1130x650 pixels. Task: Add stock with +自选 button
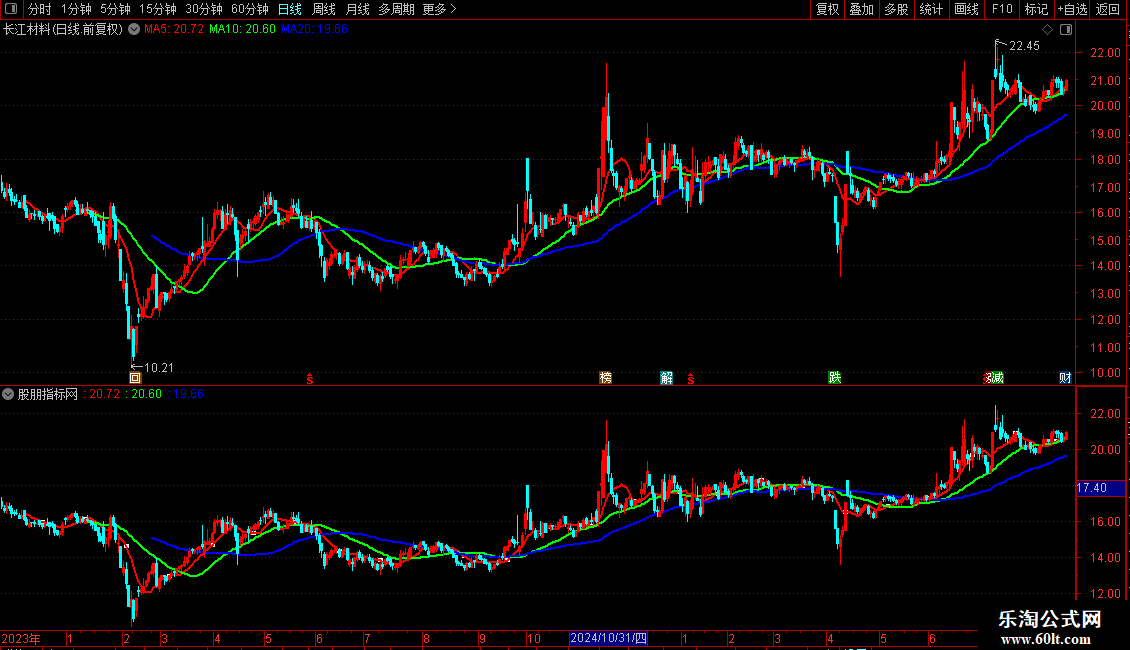(1072, 9)
